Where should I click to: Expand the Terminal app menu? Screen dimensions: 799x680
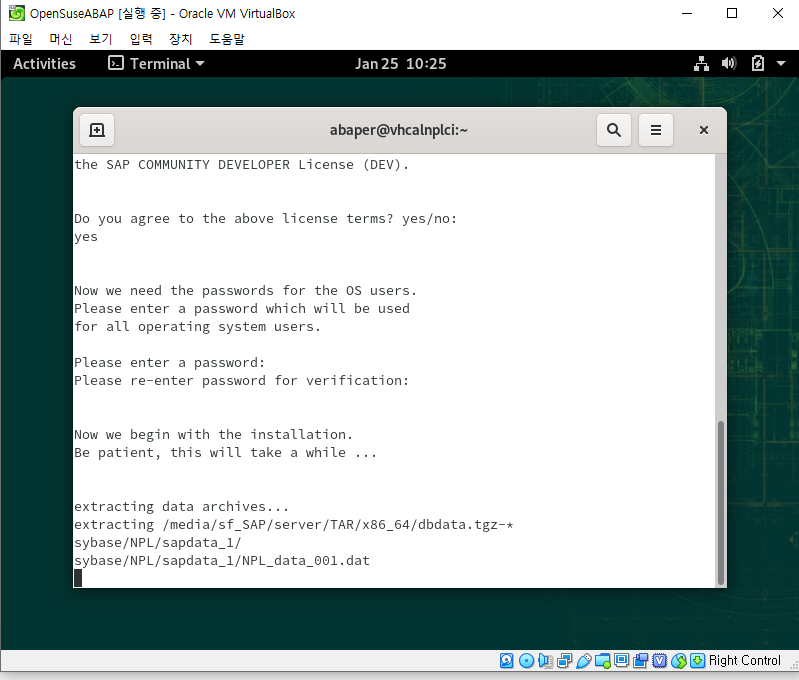(156, 64)
